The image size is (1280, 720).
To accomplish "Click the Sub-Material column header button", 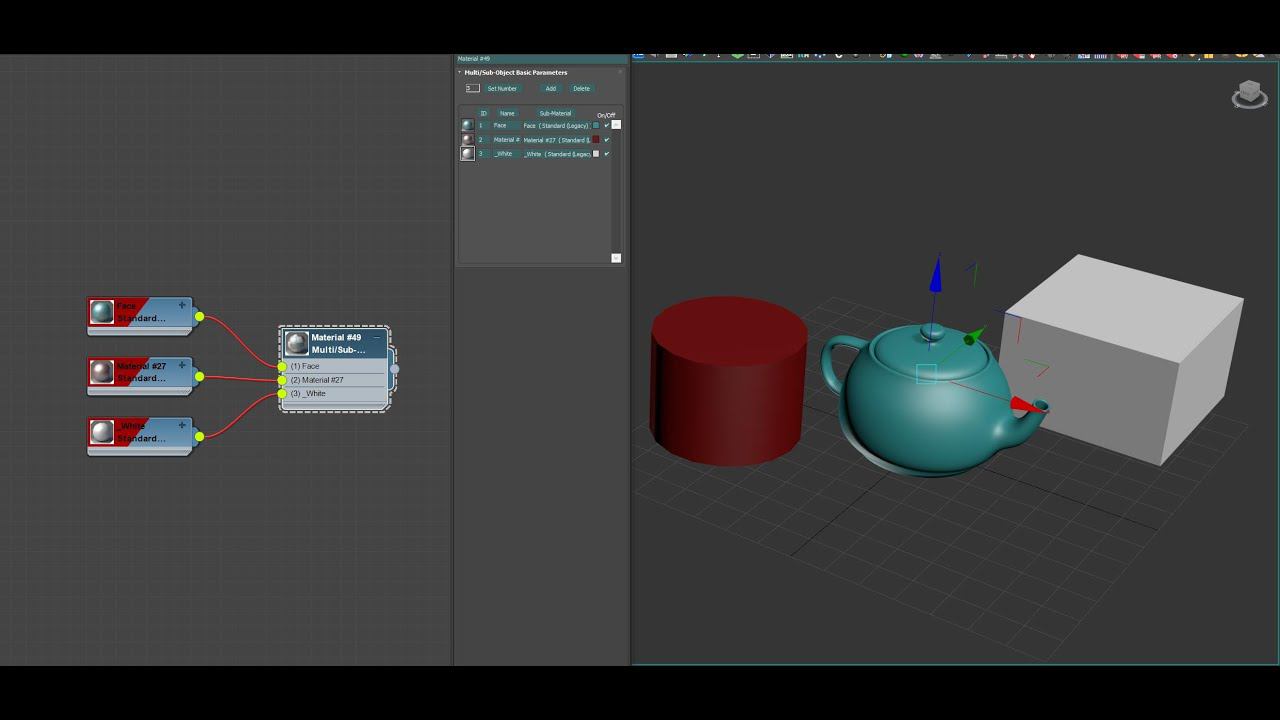I will tap(555, 113).
